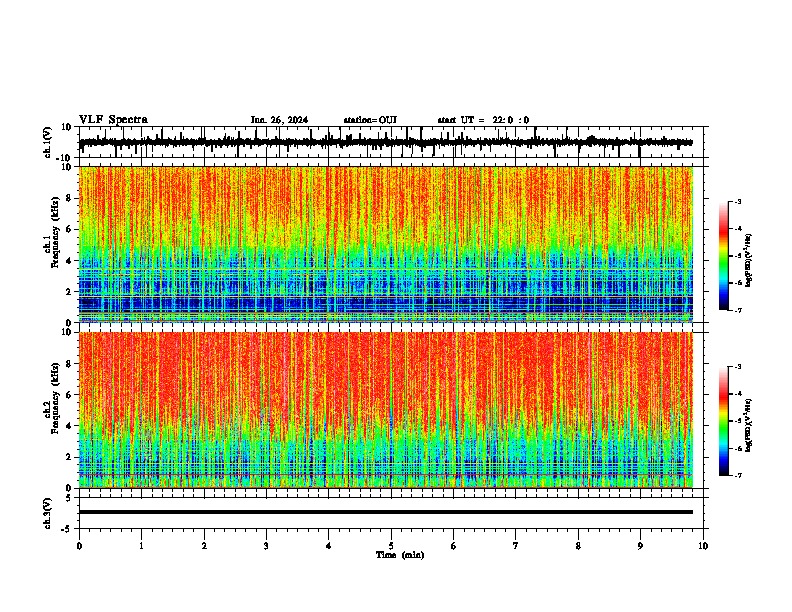Click time axis tick label "1"

point(141,546)
